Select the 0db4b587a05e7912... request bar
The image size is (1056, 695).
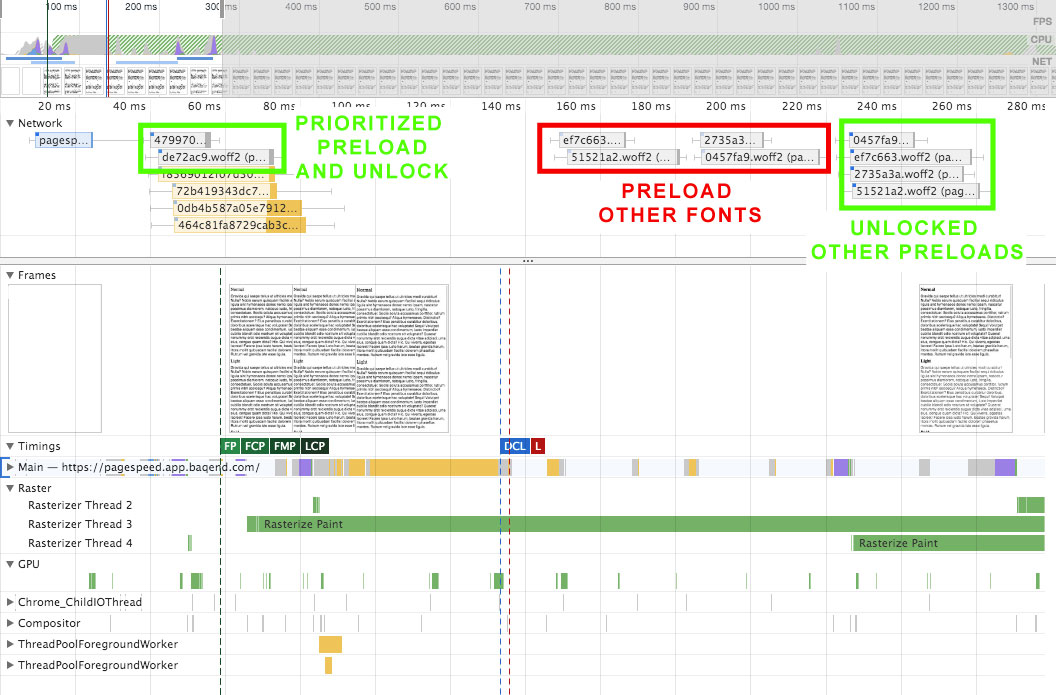[238, 208]
